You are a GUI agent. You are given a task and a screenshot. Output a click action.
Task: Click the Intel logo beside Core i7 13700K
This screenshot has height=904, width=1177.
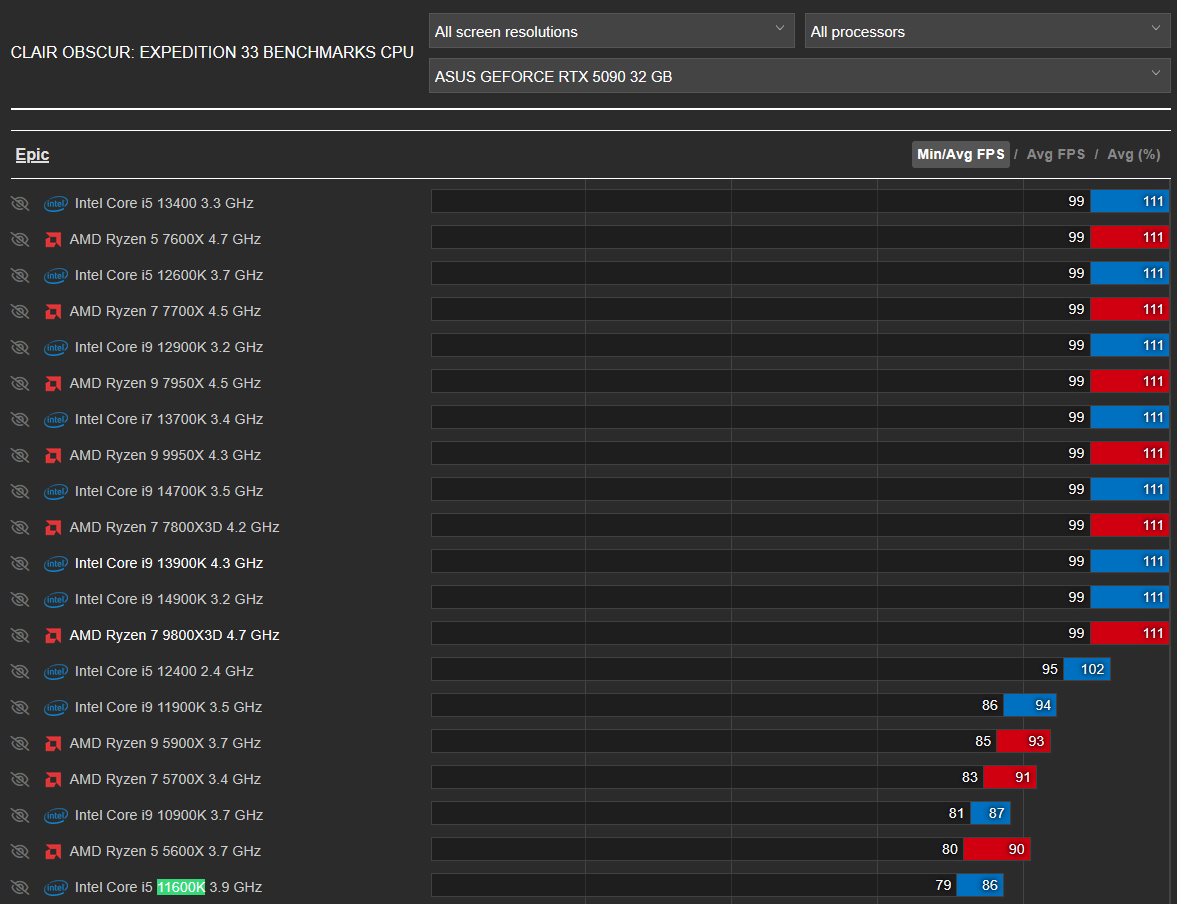pyautogui.click(x=56, y=420)
